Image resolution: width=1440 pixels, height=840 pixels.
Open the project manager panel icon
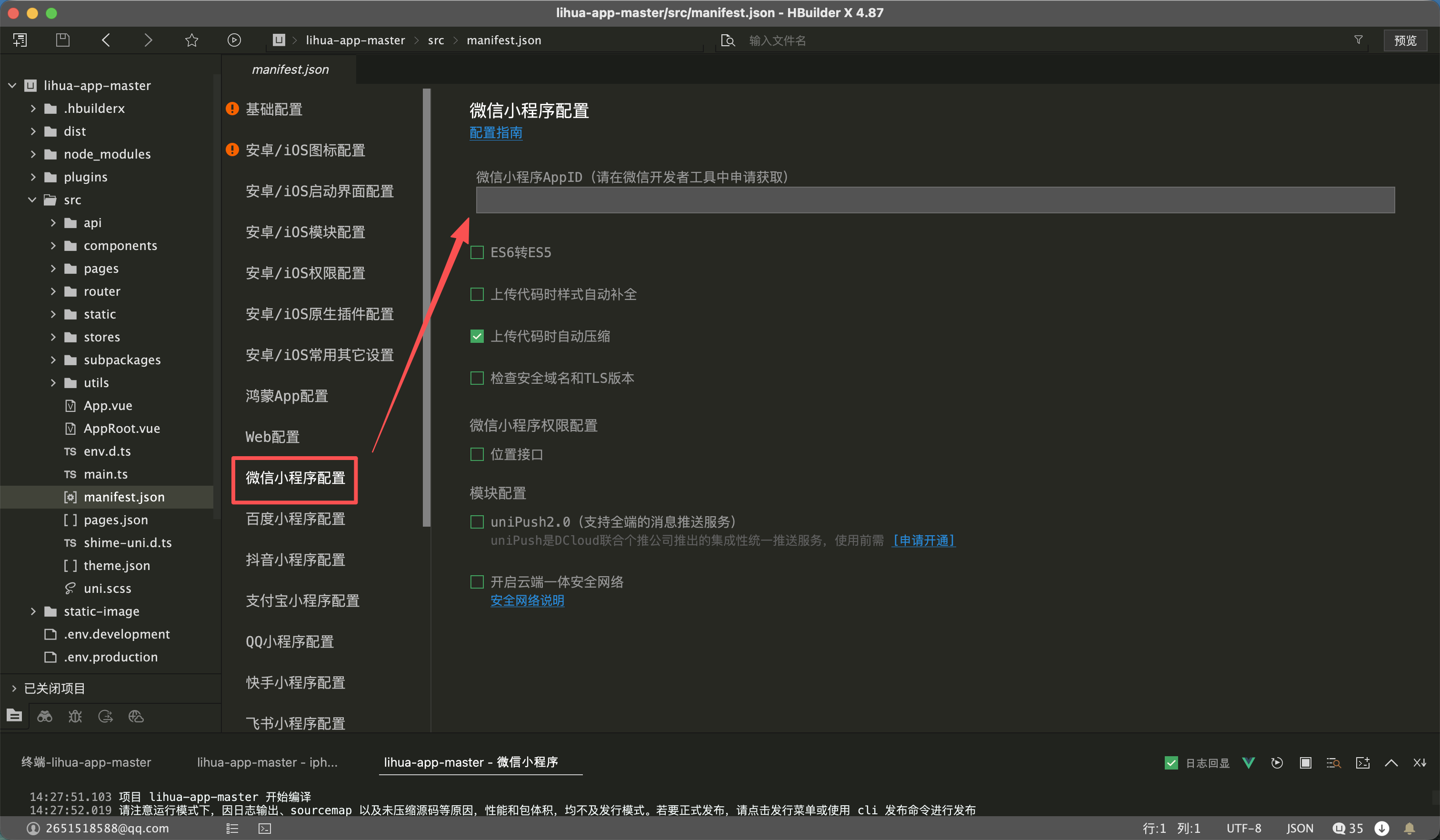click(14, 716)
